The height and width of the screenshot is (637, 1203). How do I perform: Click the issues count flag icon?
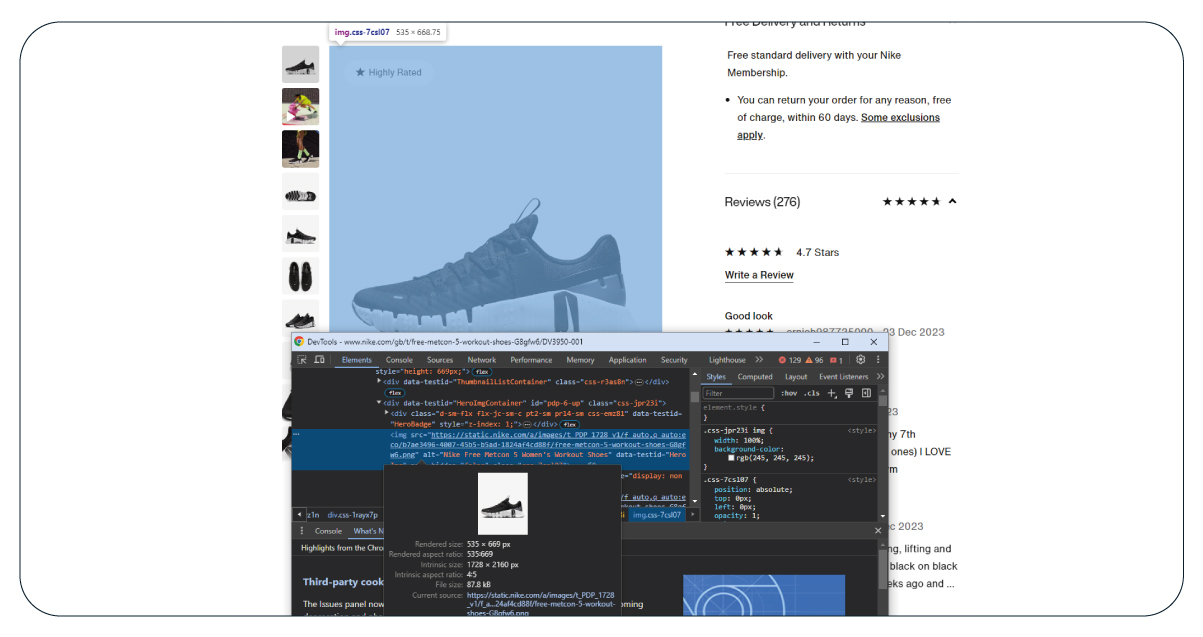click(836, 360)
